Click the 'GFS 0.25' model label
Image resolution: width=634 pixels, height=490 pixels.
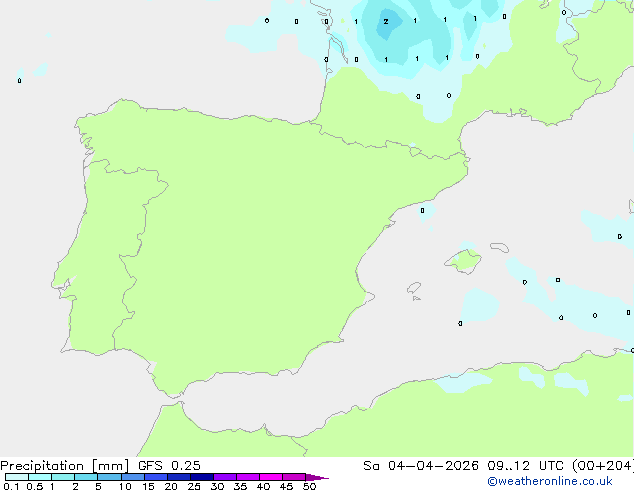[169, 466]
